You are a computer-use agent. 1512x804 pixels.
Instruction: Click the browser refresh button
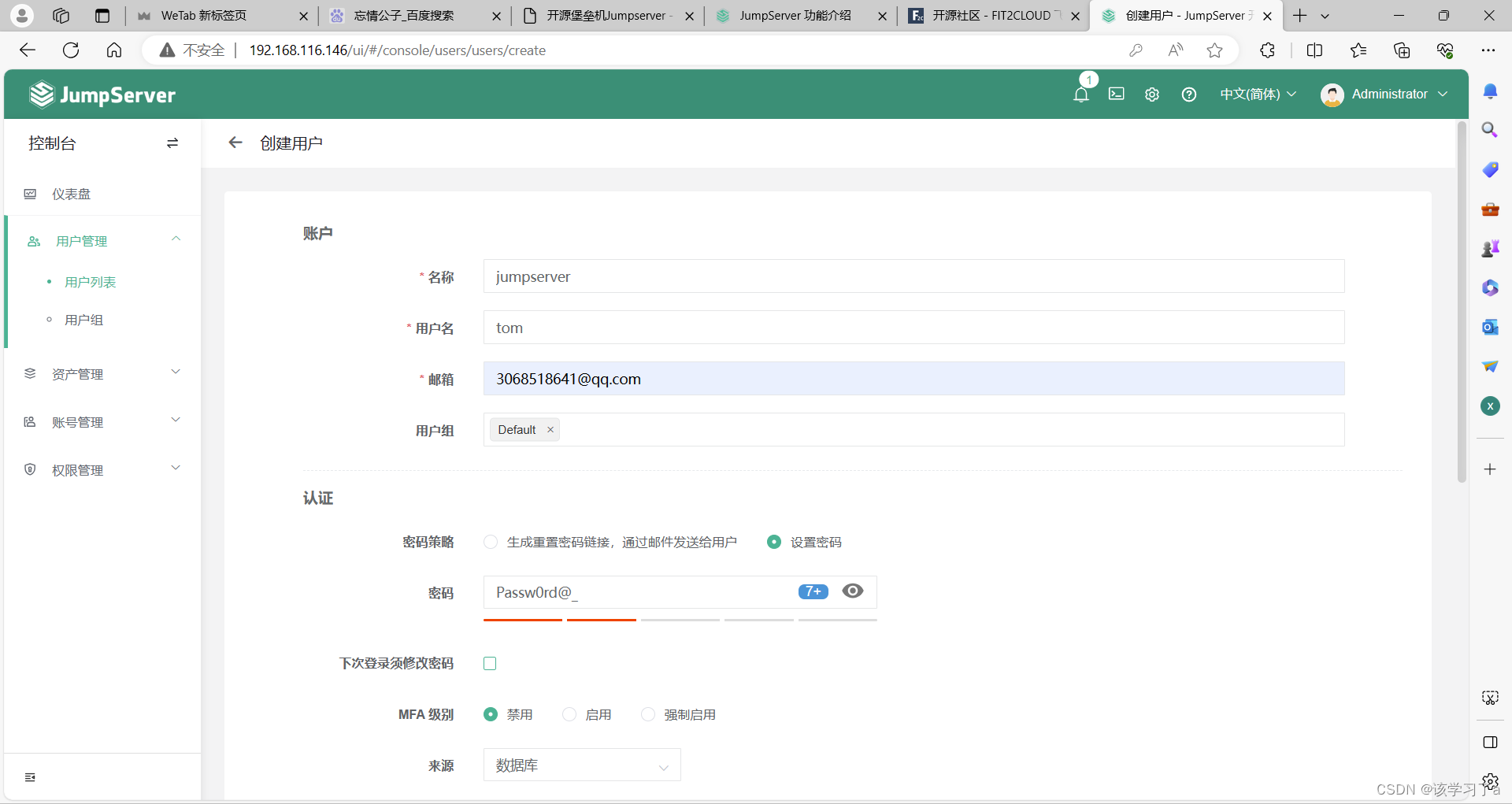71,50
